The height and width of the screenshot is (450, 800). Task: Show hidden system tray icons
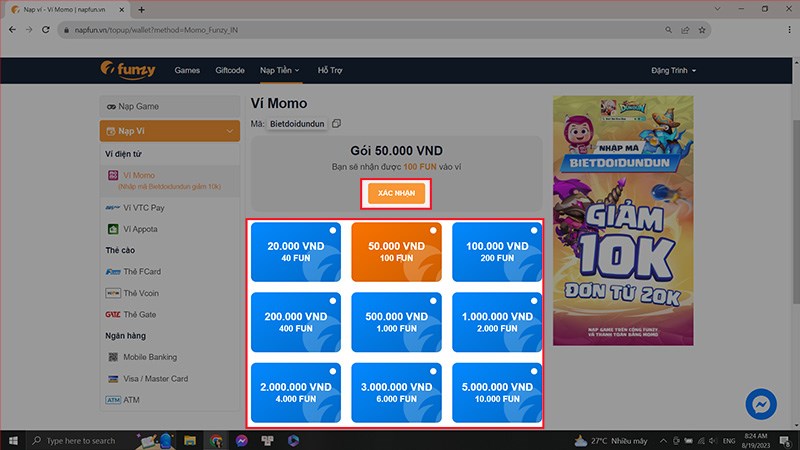pos(663,441)
